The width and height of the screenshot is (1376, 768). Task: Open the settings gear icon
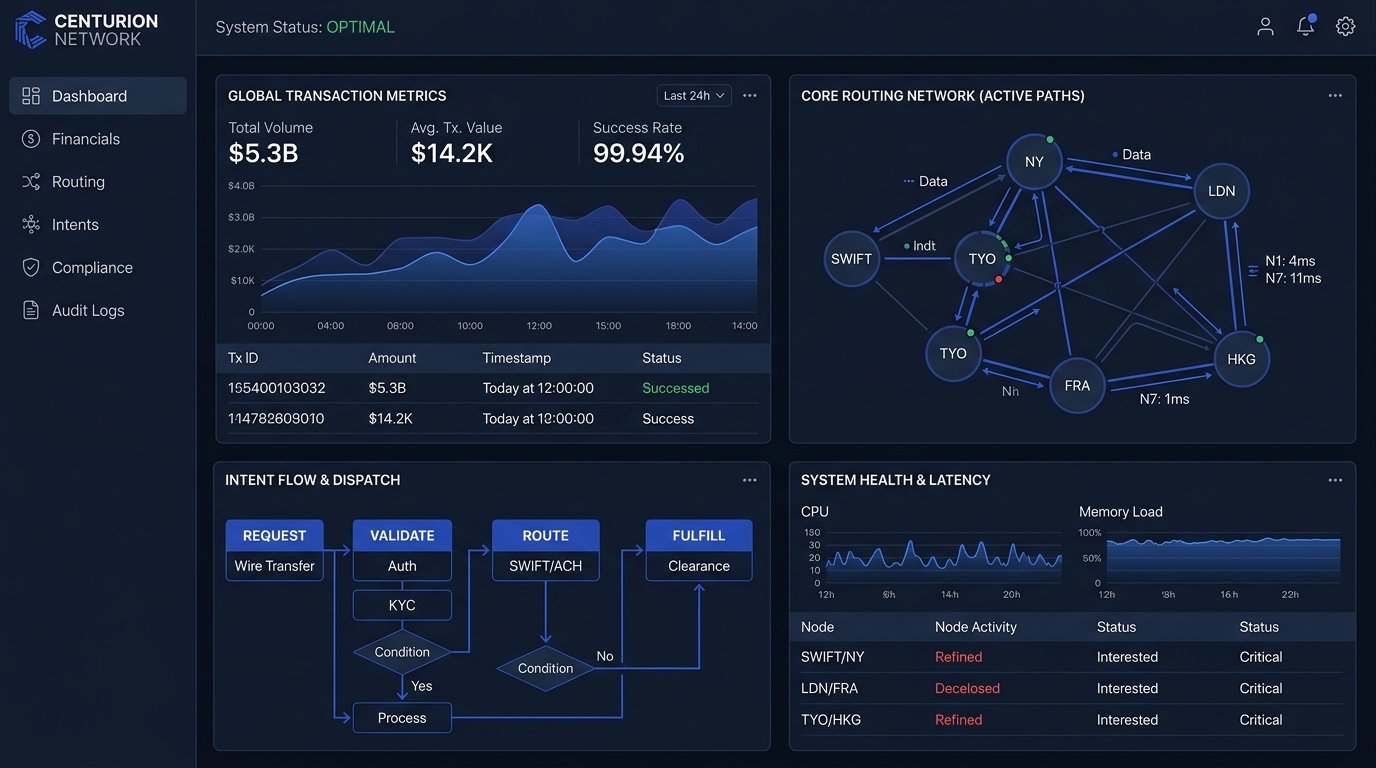[1346, 27]
